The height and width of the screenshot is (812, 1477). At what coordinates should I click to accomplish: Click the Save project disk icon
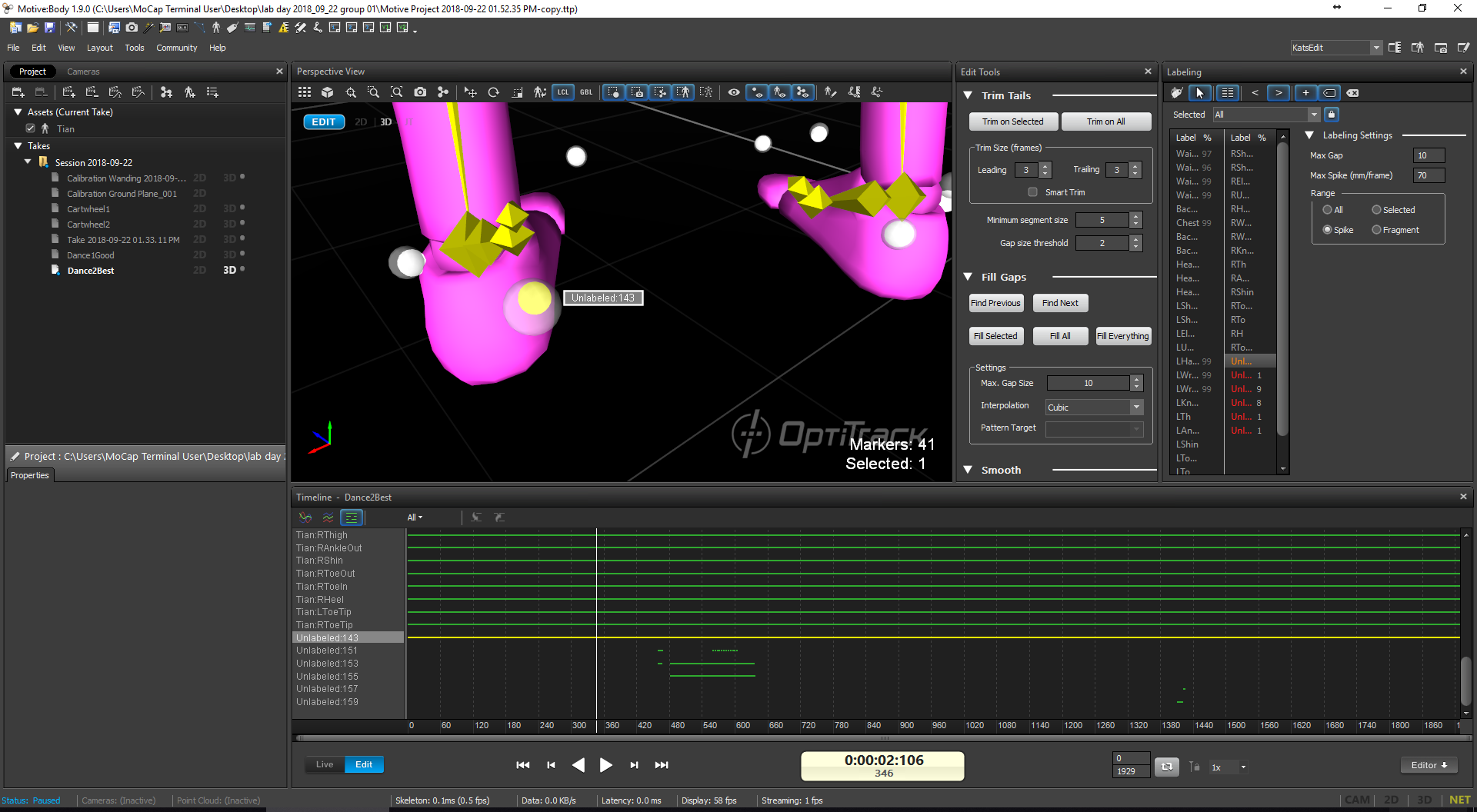(x=49, y=28)
